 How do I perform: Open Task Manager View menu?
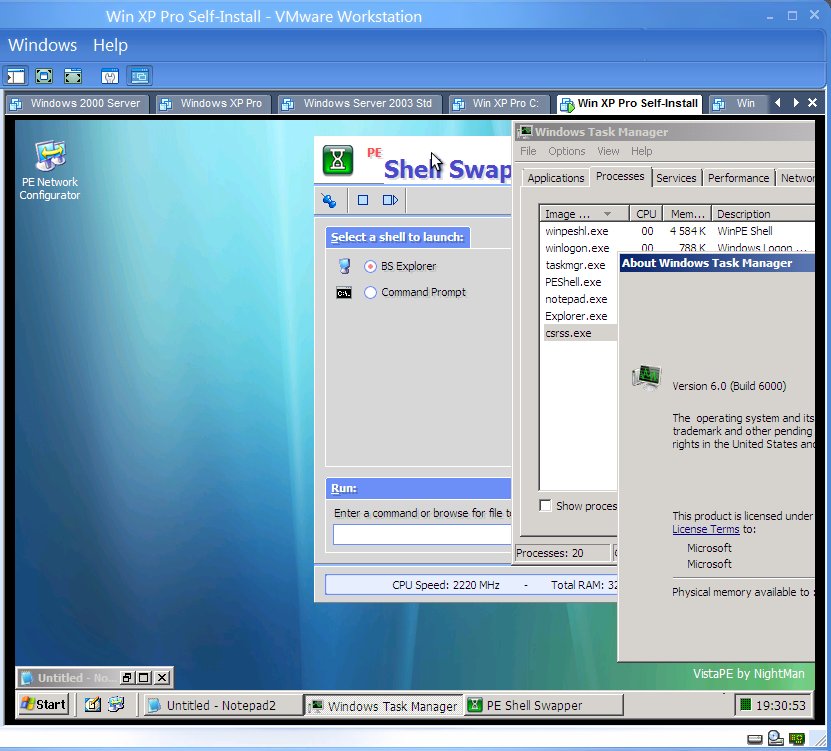pos(608,151)
